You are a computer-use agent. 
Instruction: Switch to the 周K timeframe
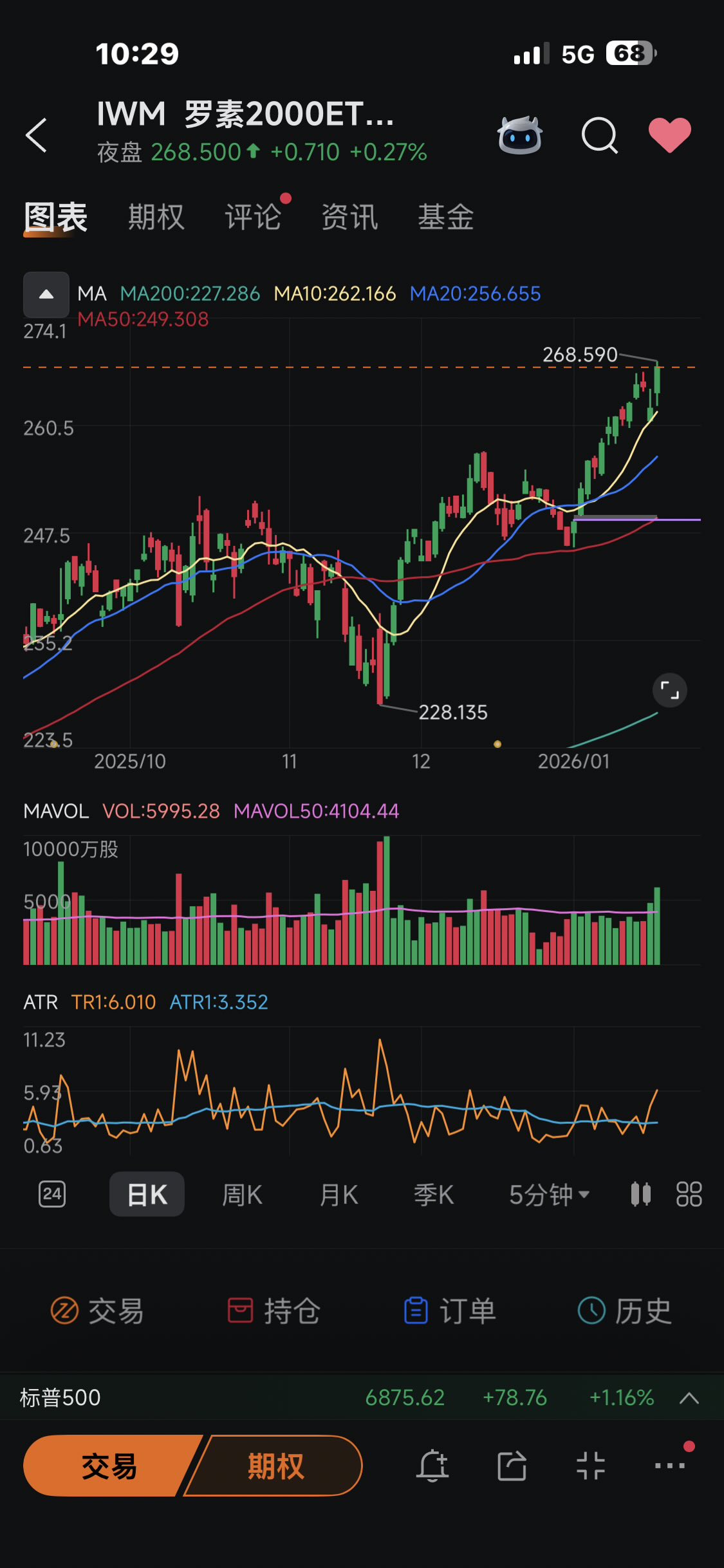(x=242, y=1195)
